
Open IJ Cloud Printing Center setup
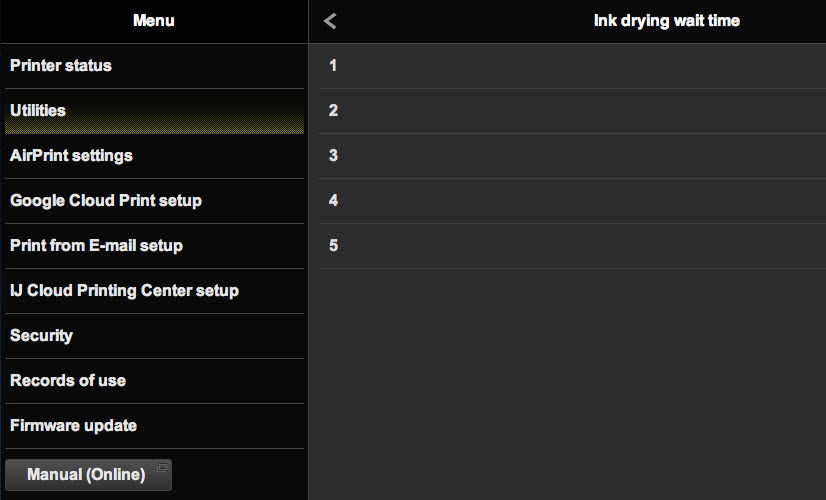[154, 291]
